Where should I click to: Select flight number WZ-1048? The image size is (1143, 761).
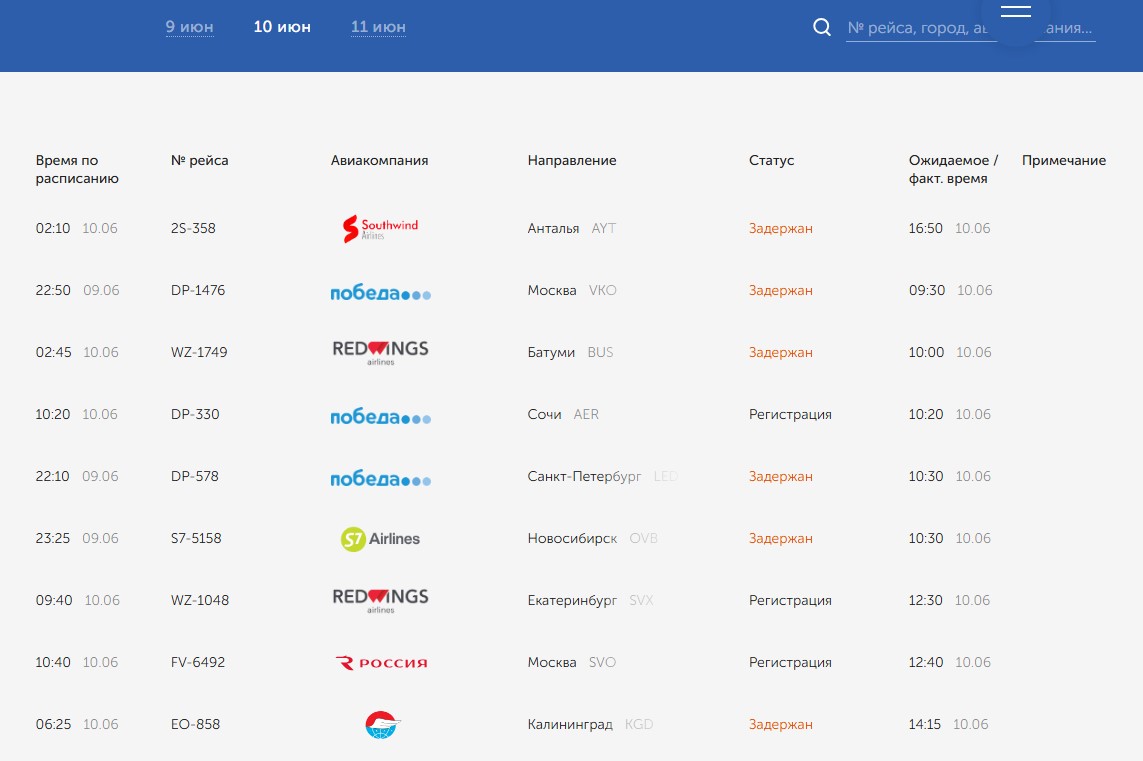point(200,600)
